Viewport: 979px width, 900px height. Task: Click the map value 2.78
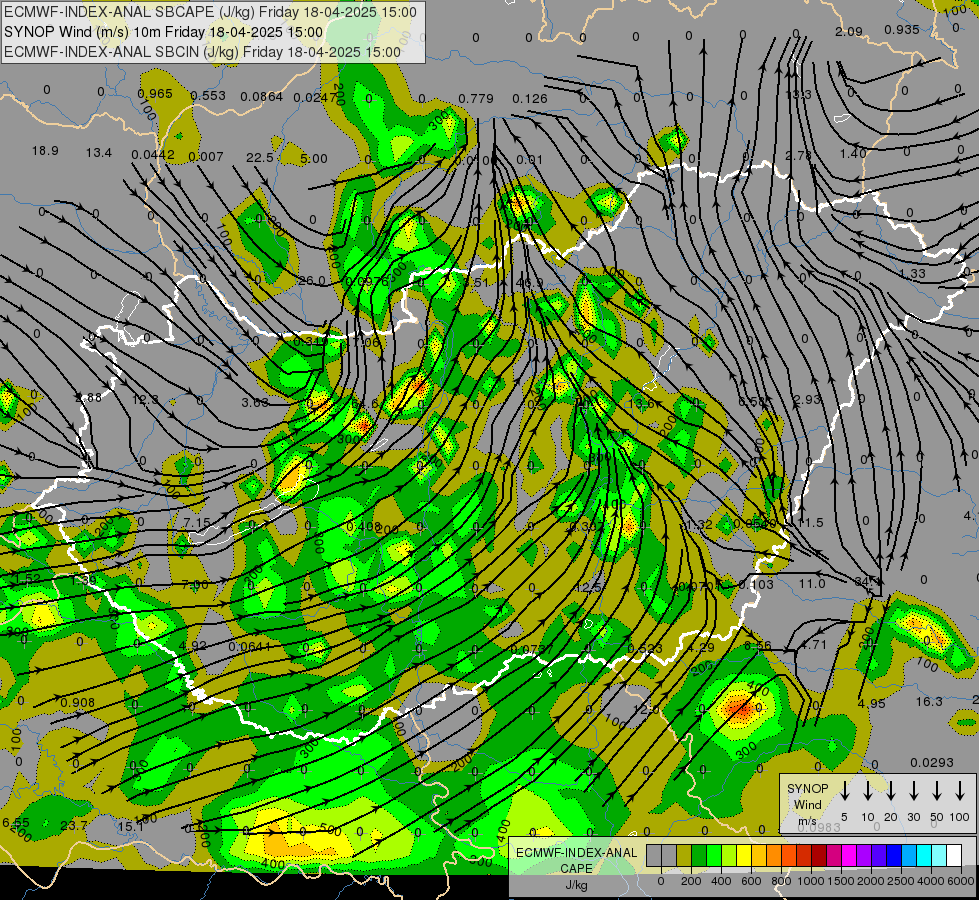[x=798, y=155]
